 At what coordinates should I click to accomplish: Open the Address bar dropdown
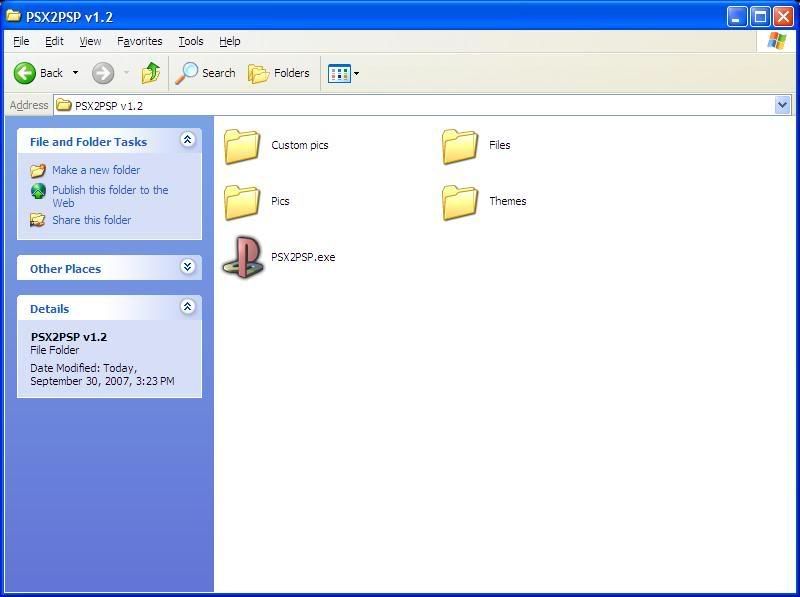pos(782,106)
